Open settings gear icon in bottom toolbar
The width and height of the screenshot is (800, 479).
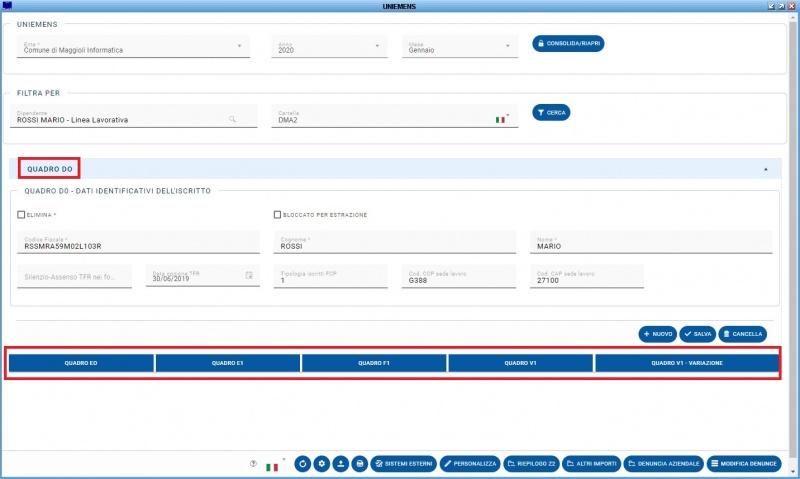click(321, 464)
